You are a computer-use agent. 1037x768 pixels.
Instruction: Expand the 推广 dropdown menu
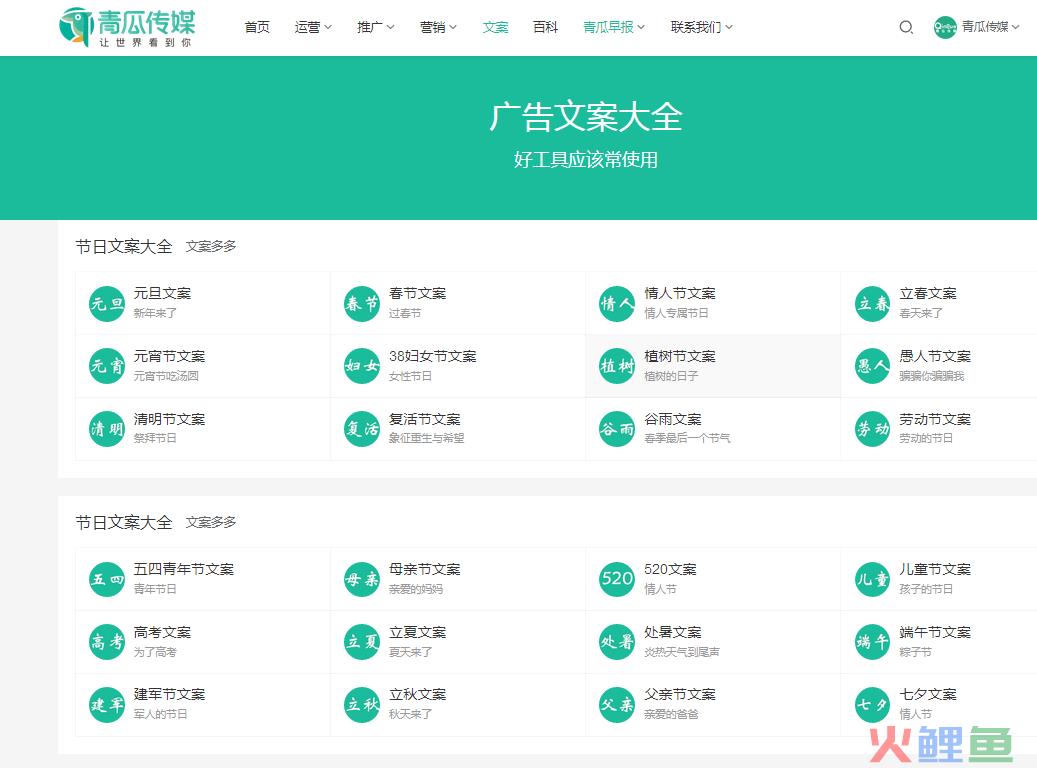[x=376, y=27]
